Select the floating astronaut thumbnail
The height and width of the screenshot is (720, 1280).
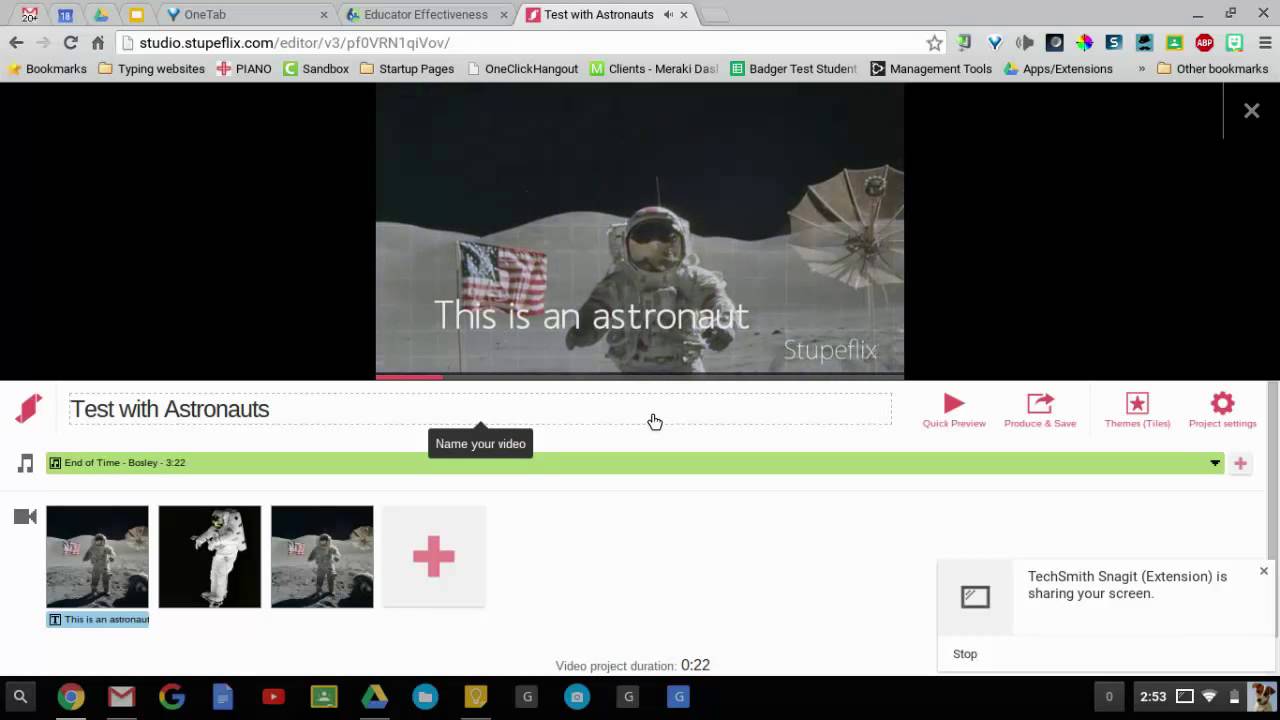click(210, 556)
